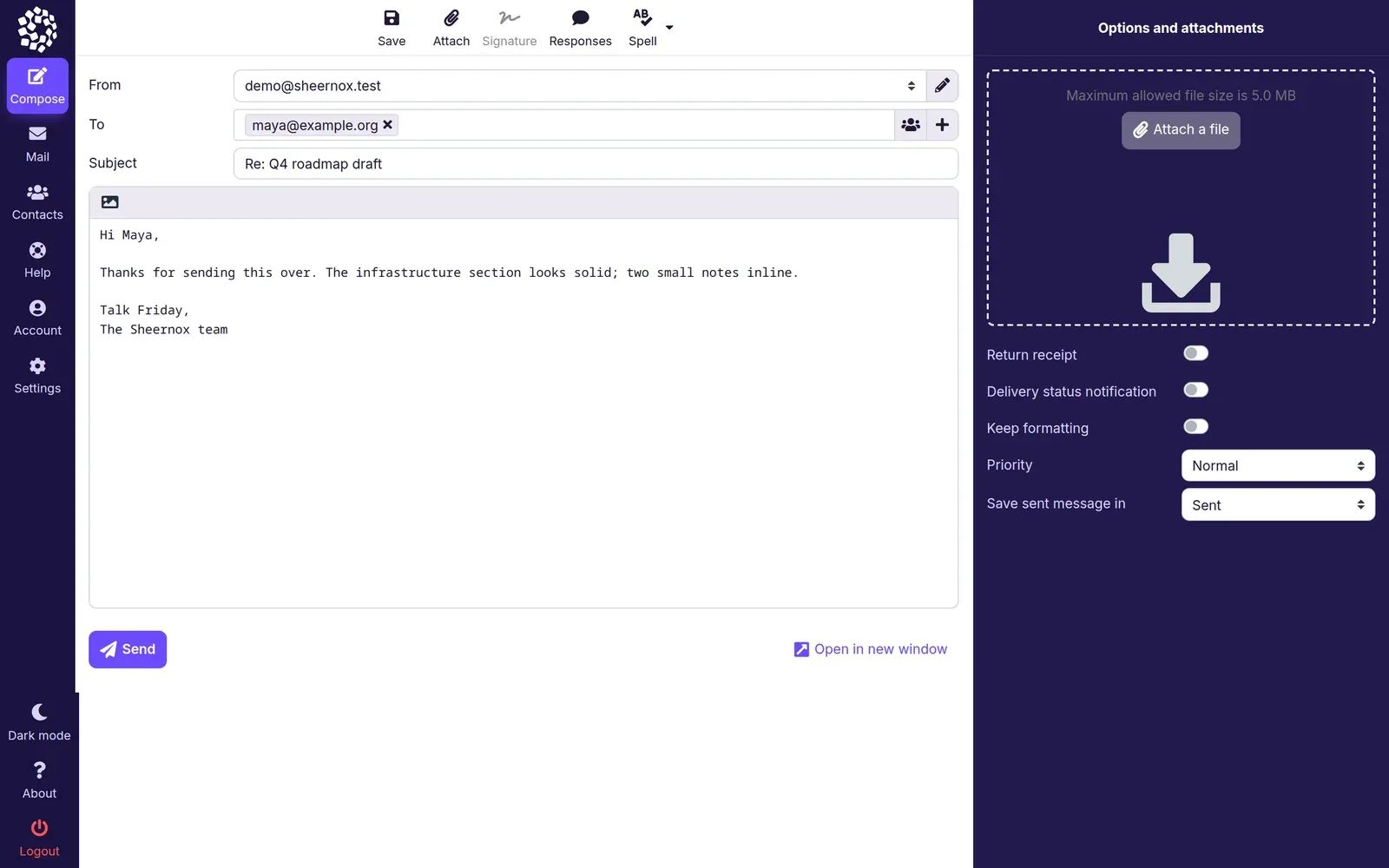Open the Priority dropdown
The width and height of the screenshot is (1389, 868).
point(1278,465)
